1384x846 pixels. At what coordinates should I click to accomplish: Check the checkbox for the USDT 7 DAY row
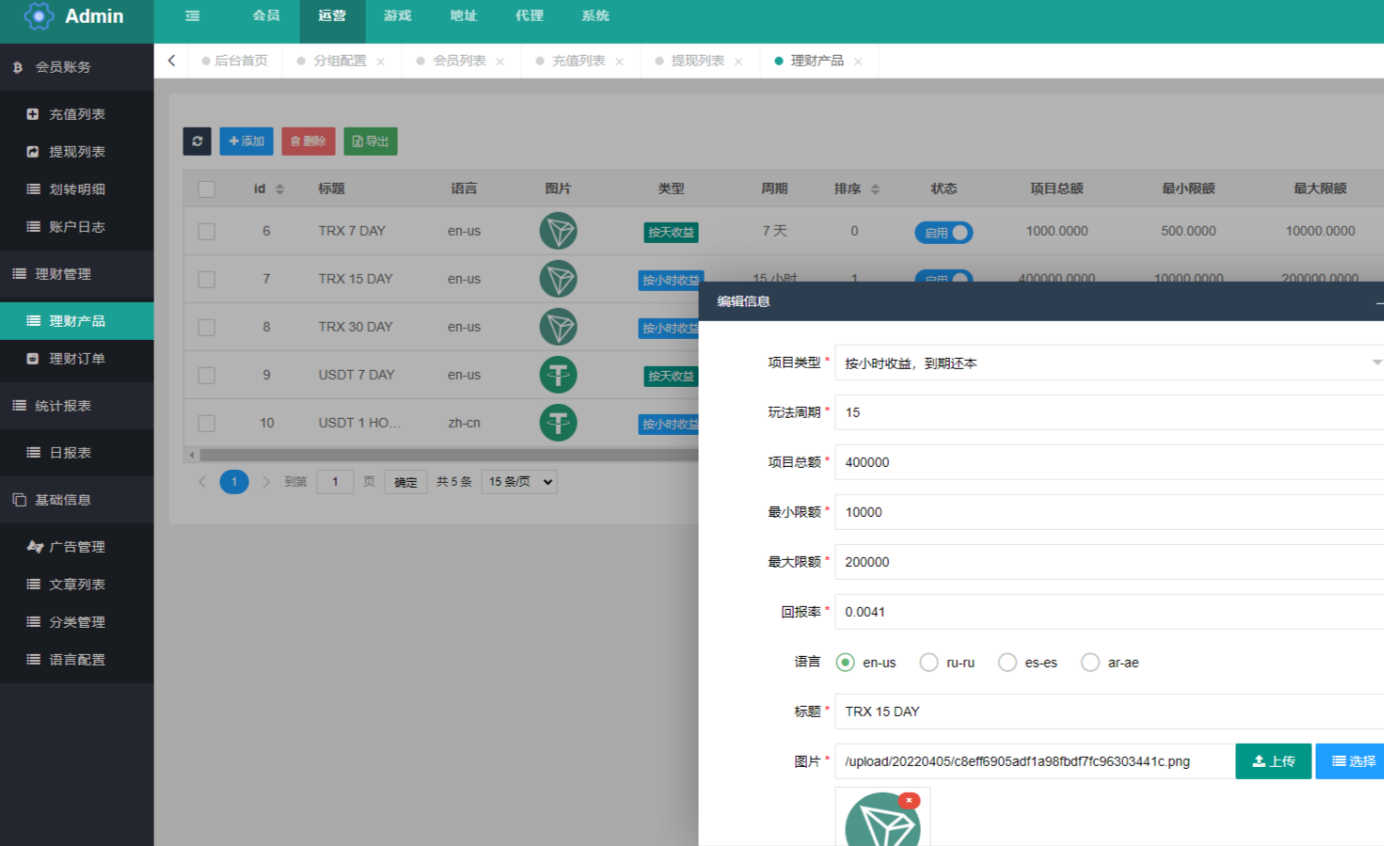coord(206,376)
